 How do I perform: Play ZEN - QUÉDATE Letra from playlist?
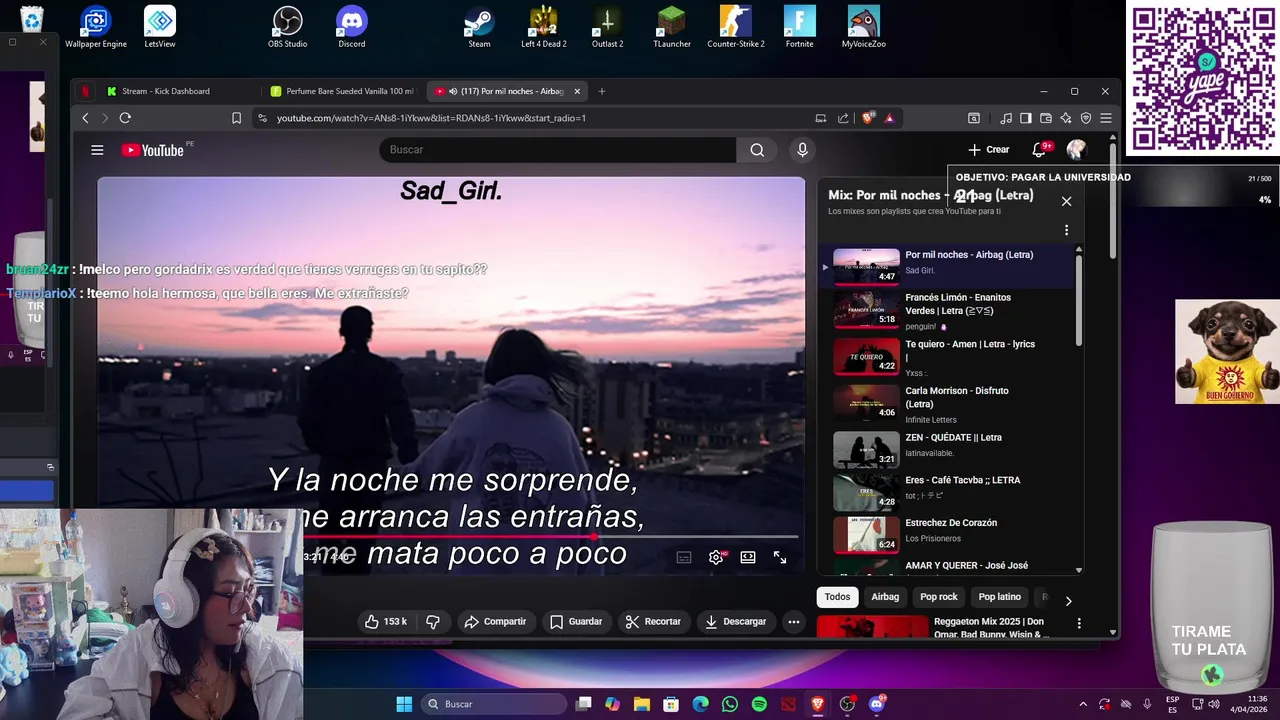[x=947, y=448]
